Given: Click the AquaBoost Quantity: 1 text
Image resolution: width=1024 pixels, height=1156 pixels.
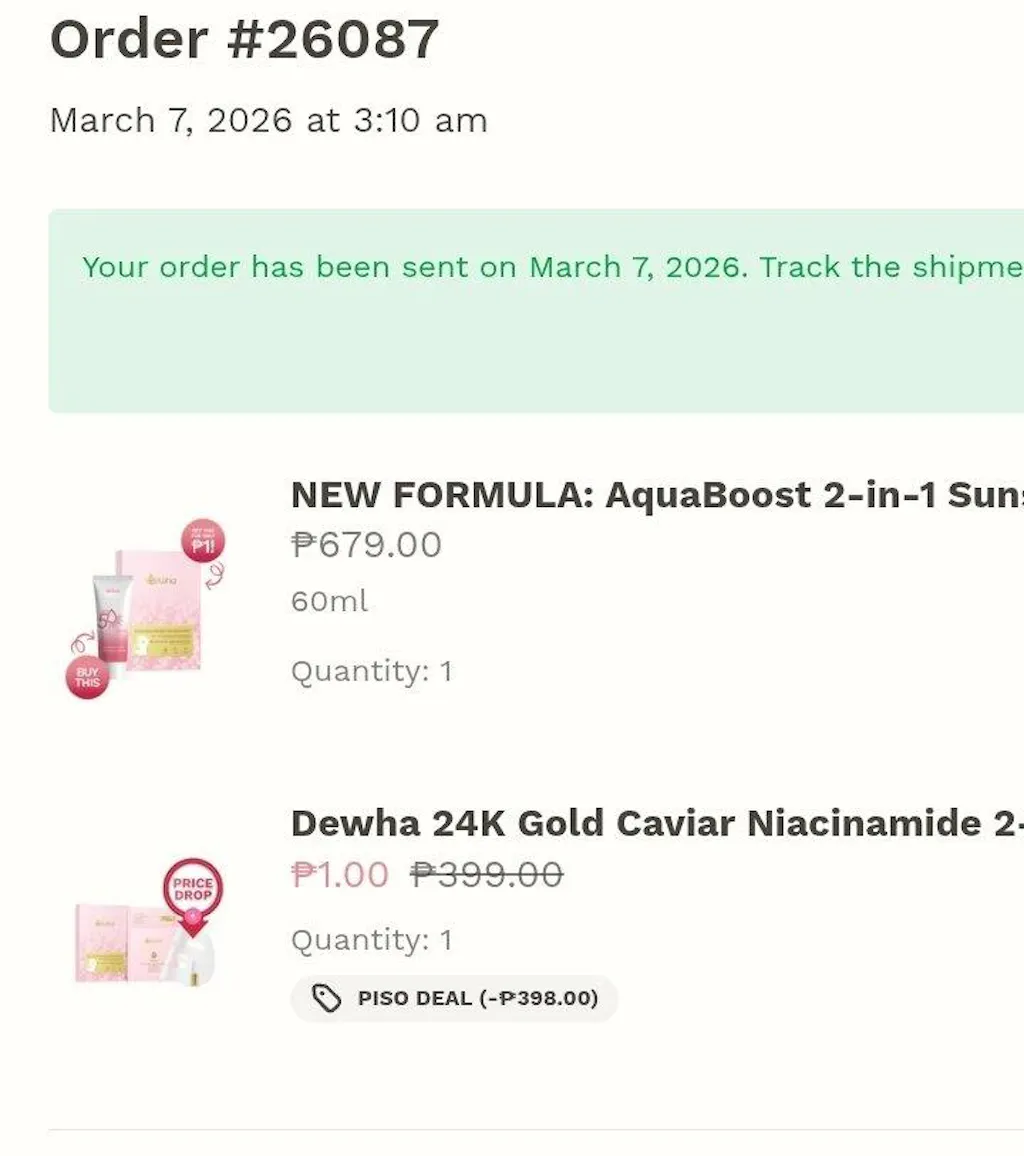Looking at the screenshot, I should tap(371, 671).
